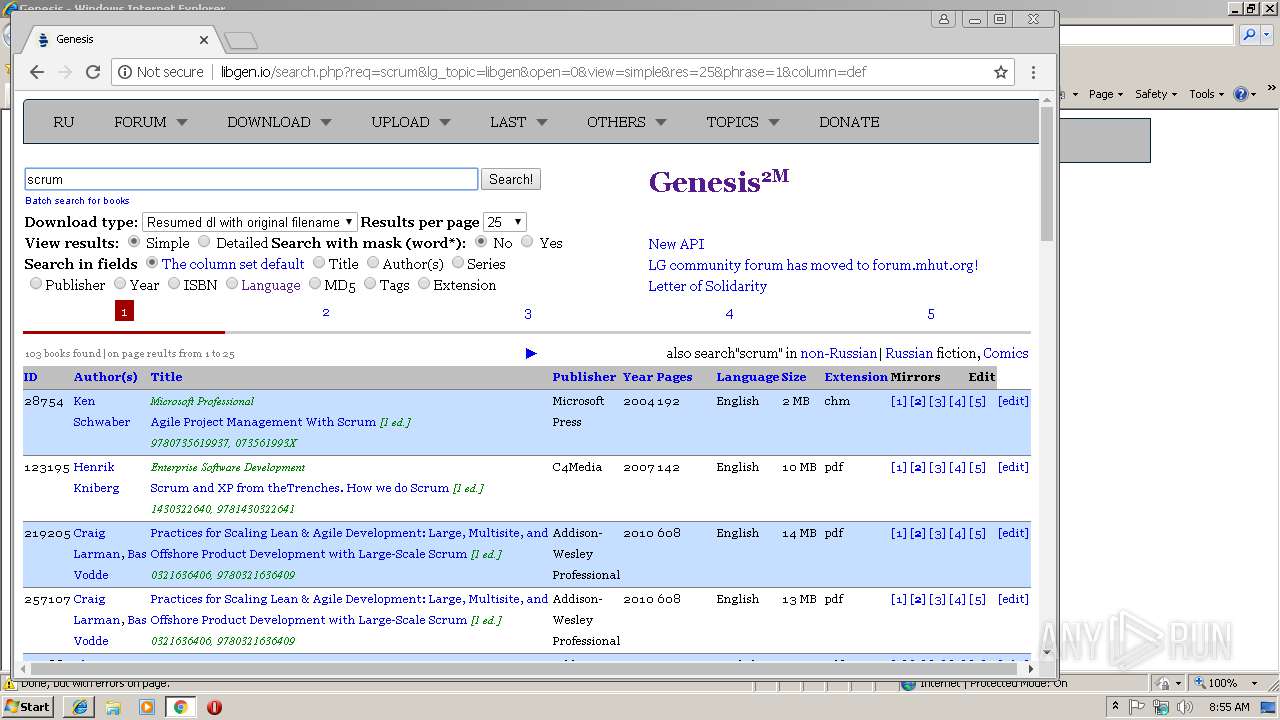1280x720 pixels.
Task: Open Internet Explorer from the taskbar
Action: tap(80, 706)
